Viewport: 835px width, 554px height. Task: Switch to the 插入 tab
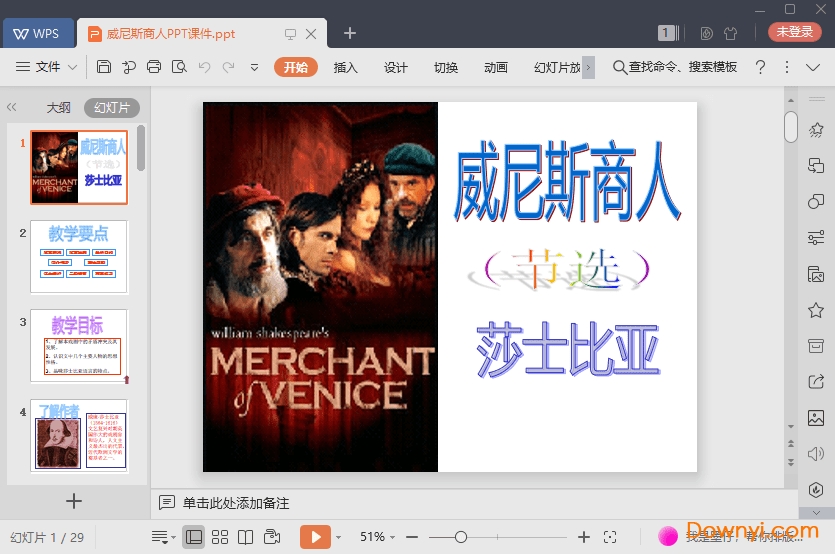pos(346,67)
